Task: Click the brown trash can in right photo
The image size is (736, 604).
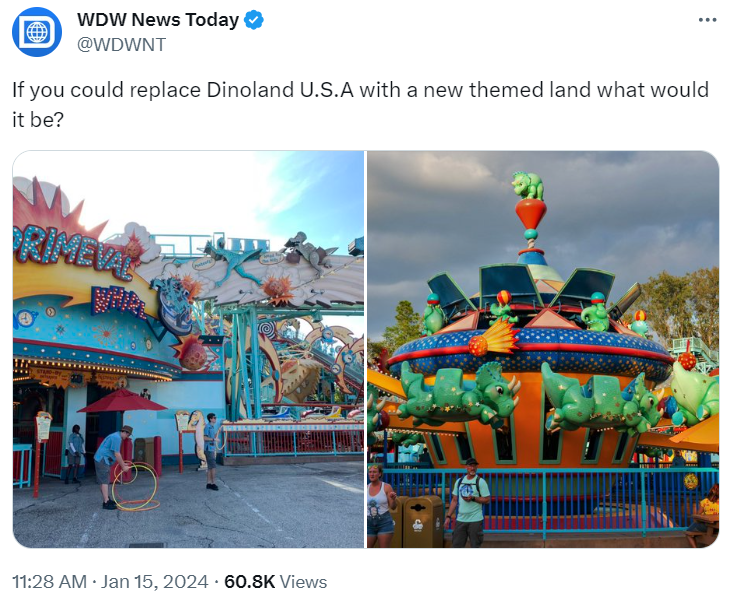Action: click(422, 521)
